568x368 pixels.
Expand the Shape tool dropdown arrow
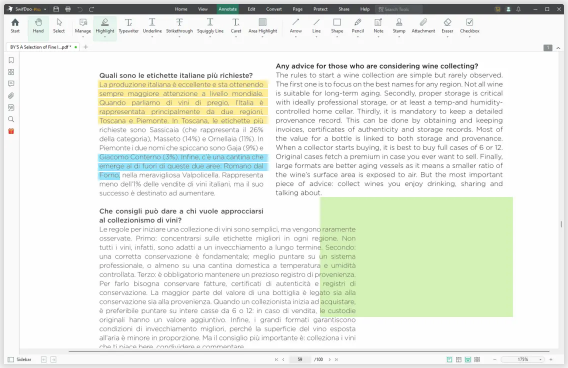pos(337,37)
